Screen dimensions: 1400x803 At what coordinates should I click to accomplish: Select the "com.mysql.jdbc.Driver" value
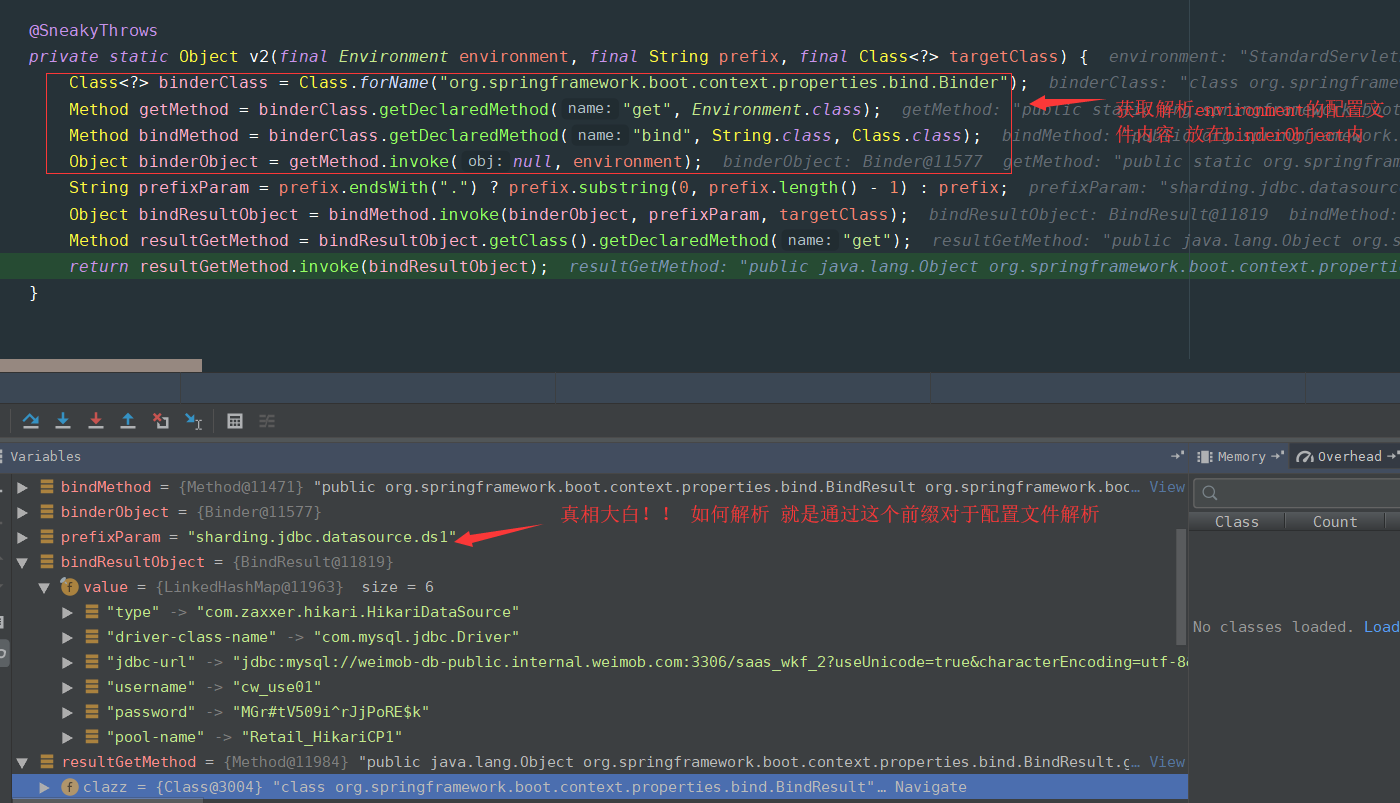click(x=416, y=637)
